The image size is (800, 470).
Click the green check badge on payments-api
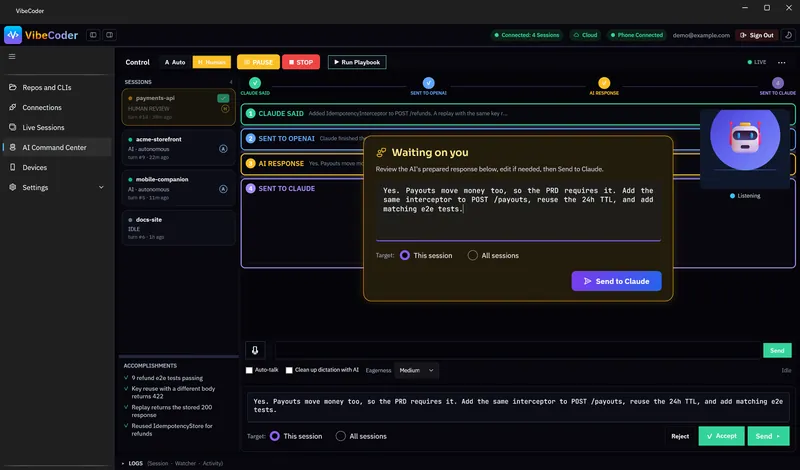[223, 98]
